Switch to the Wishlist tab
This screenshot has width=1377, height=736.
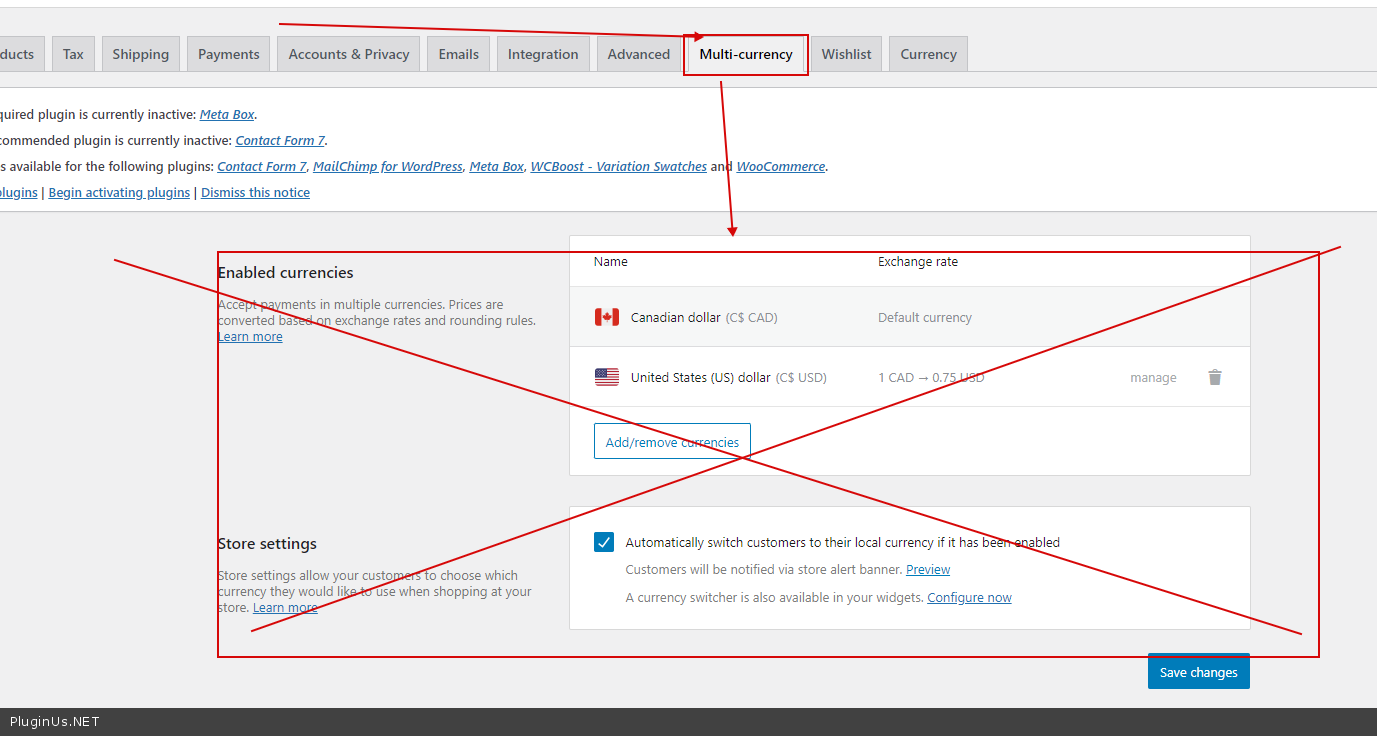(x=846, y=54)
